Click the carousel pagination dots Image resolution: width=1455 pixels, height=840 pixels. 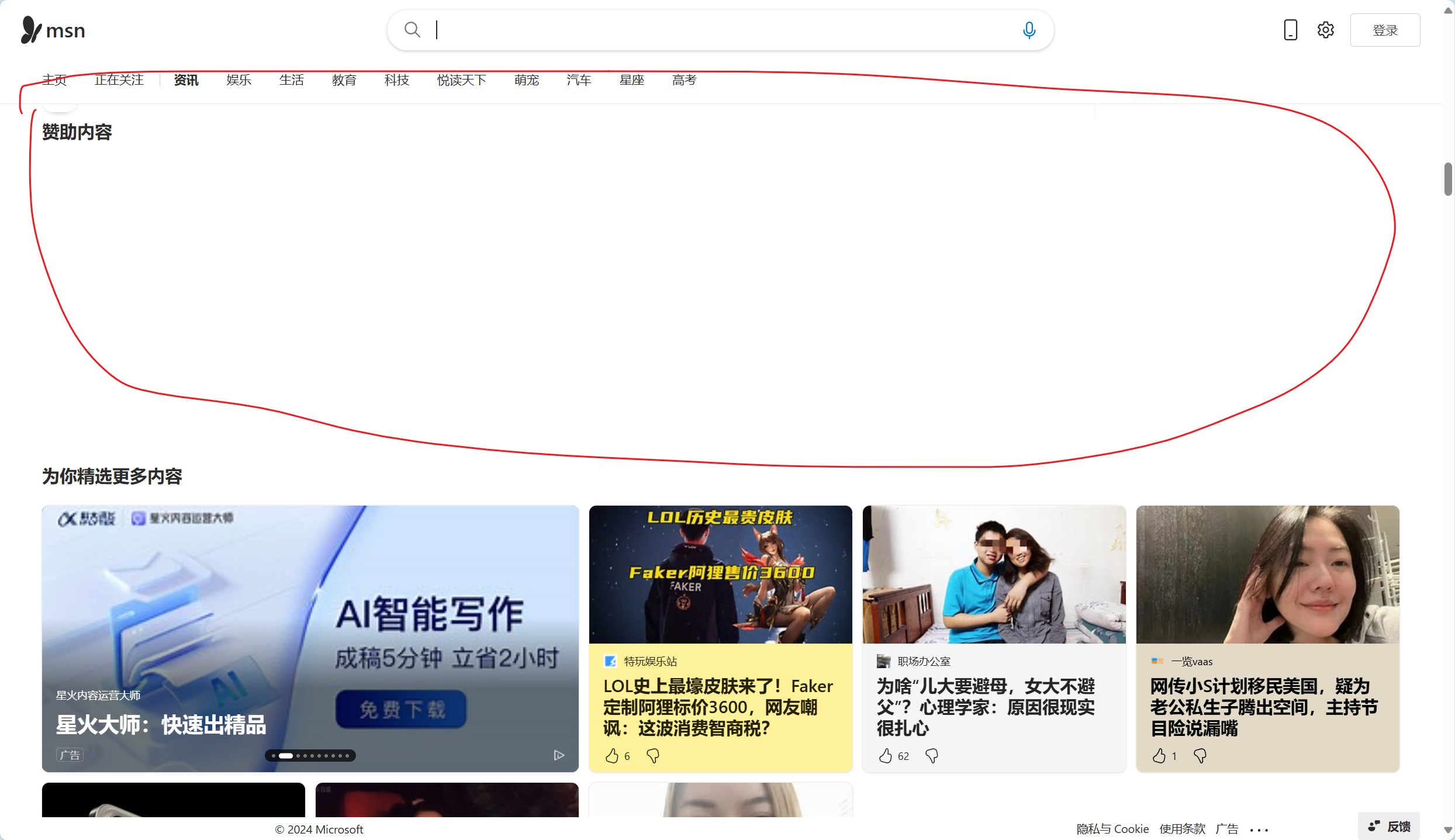point(310,755)
